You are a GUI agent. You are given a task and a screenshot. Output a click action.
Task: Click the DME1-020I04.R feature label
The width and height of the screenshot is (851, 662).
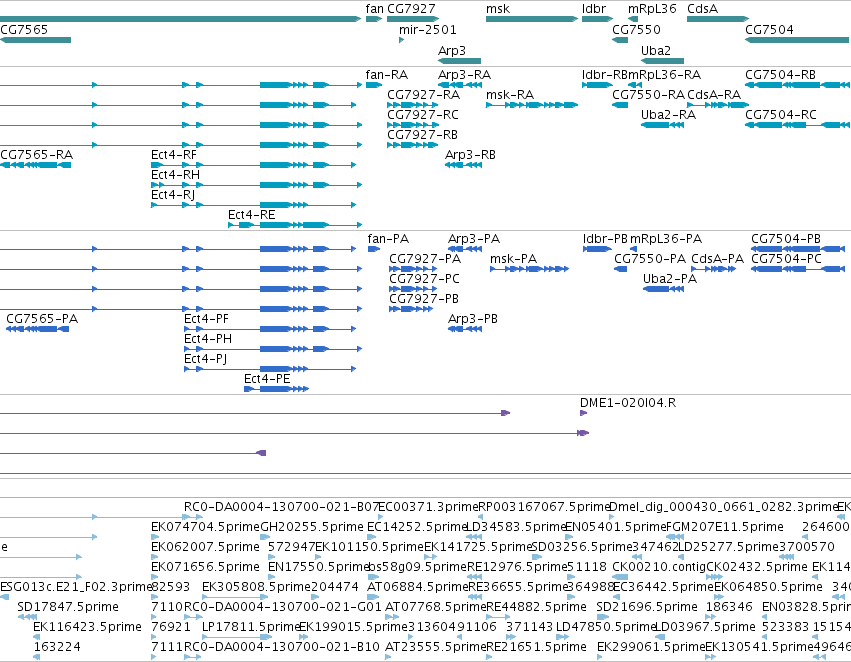(x=628, y=403)
